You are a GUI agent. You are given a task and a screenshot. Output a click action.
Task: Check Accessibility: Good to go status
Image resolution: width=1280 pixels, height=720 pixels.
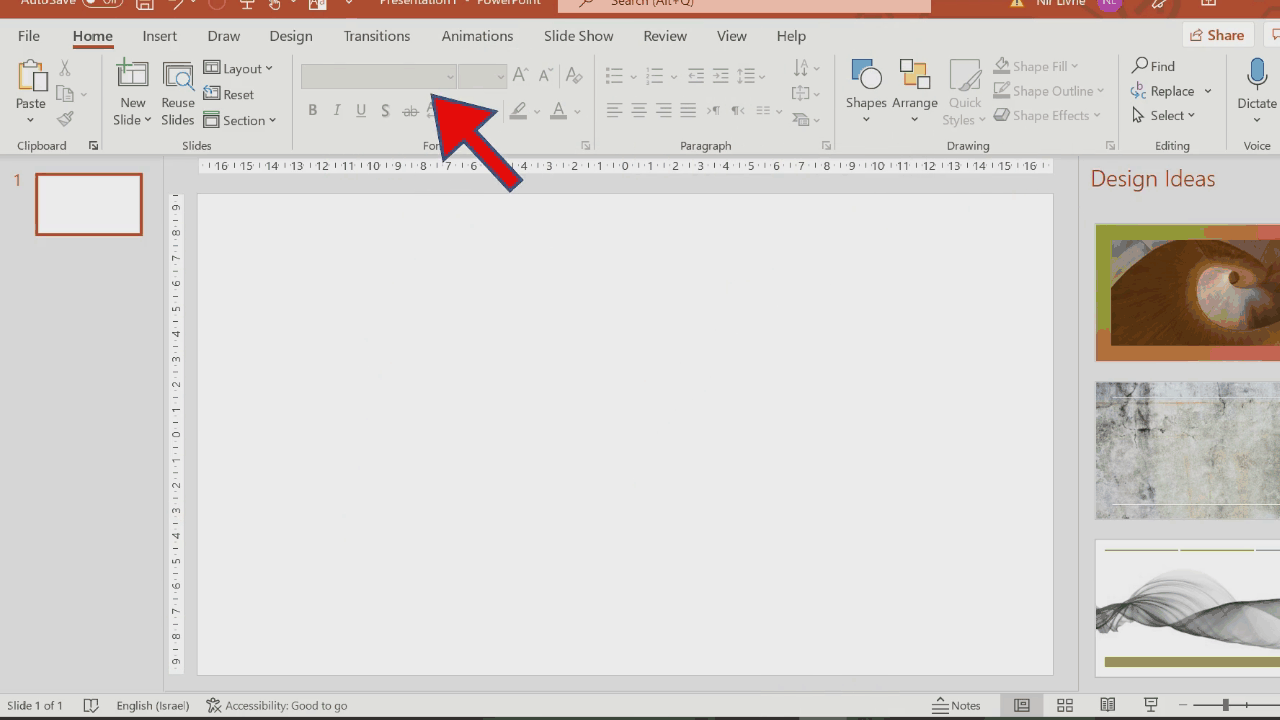click(x=277, y=705)
